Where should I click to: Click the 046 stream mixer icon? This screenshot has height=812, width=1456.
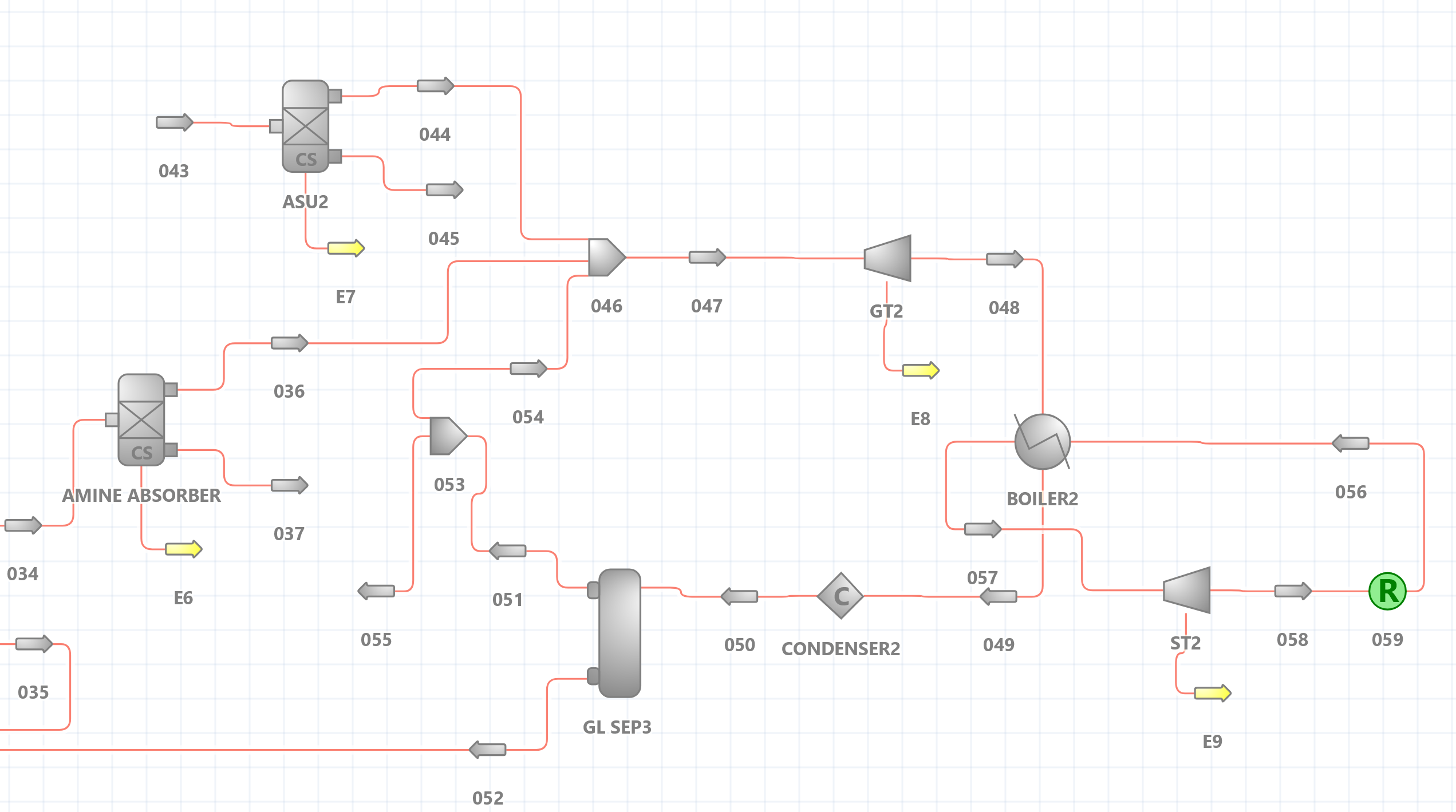607,258
